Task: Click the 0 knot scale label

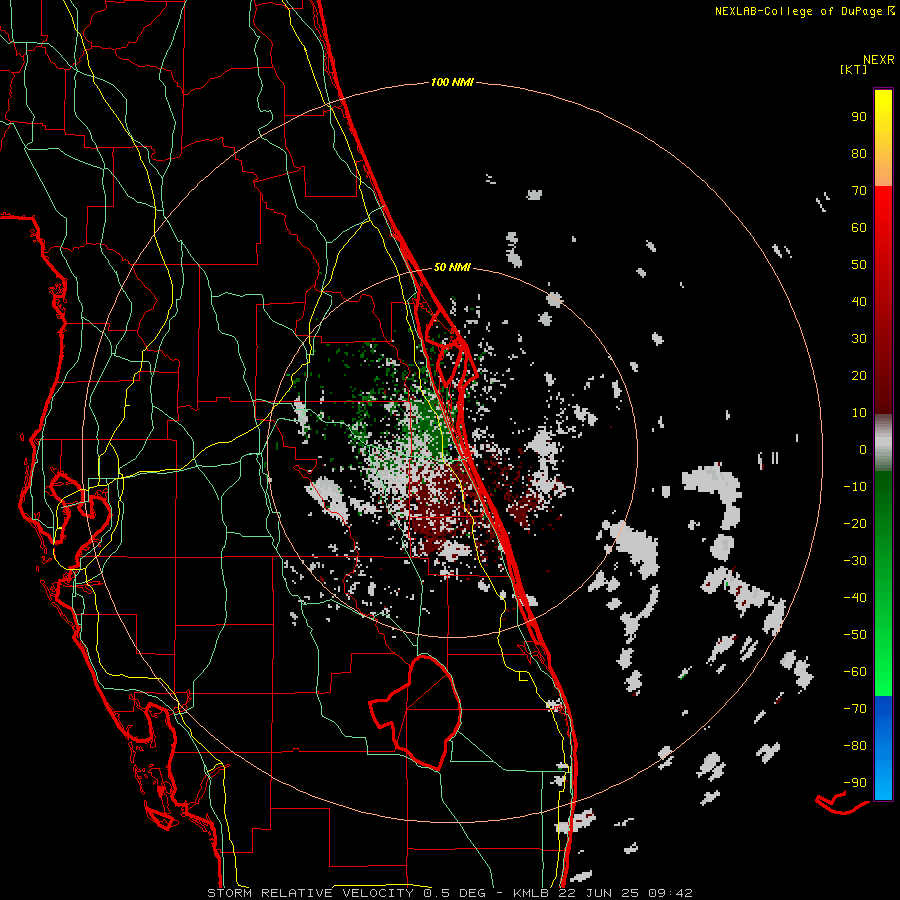Action: click(x=863, y=449)
